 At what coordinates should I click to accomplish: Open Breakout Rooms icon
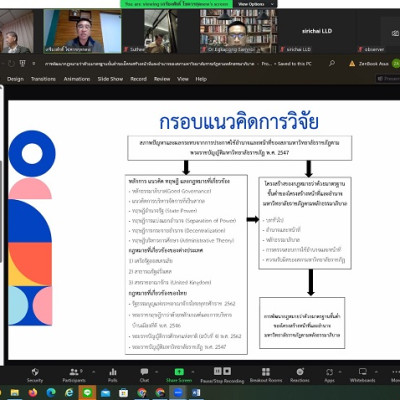pos(266,372)
